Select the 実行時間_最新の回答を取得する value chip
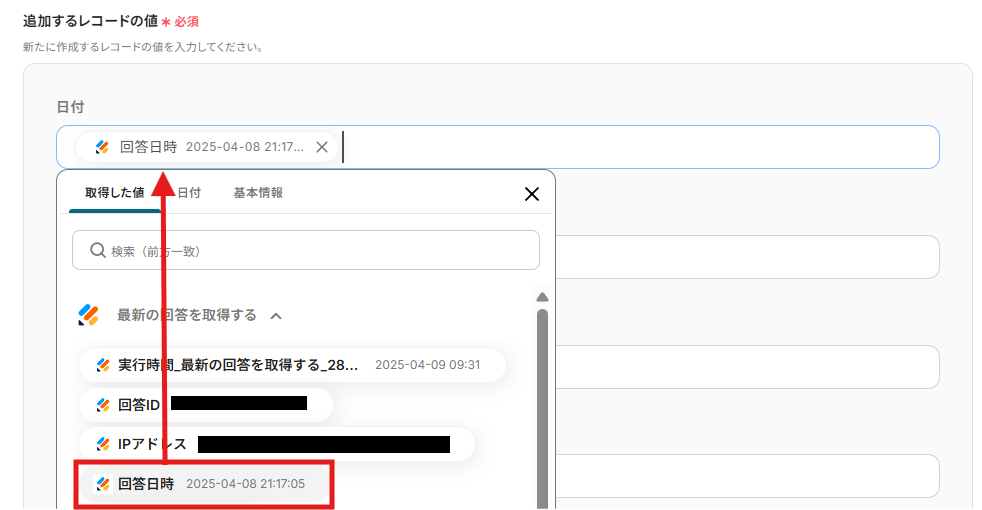Screen dimensions: 982x510 point(292,365)
